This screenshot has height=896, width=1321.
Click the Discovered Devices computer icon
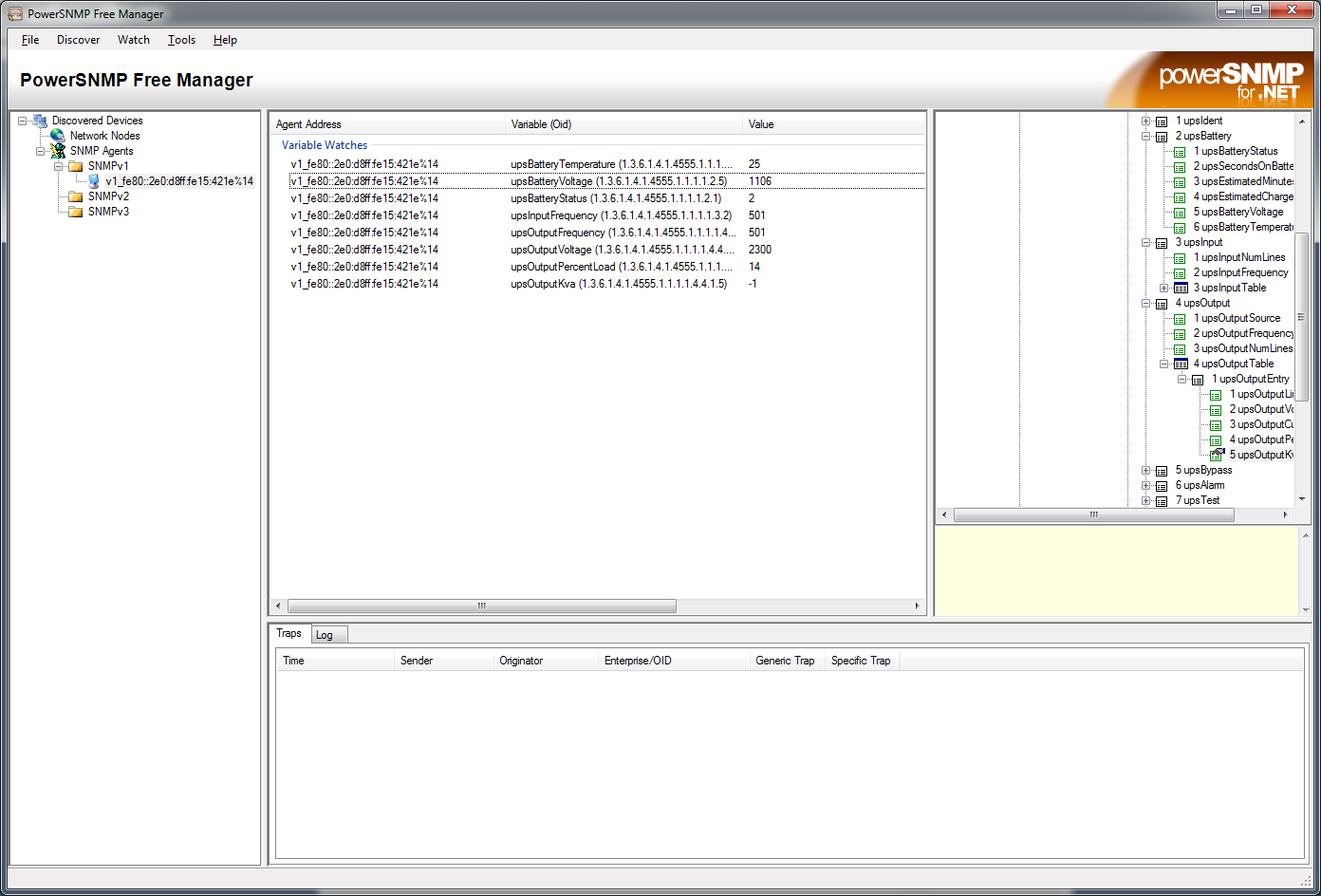pos(40,121)
